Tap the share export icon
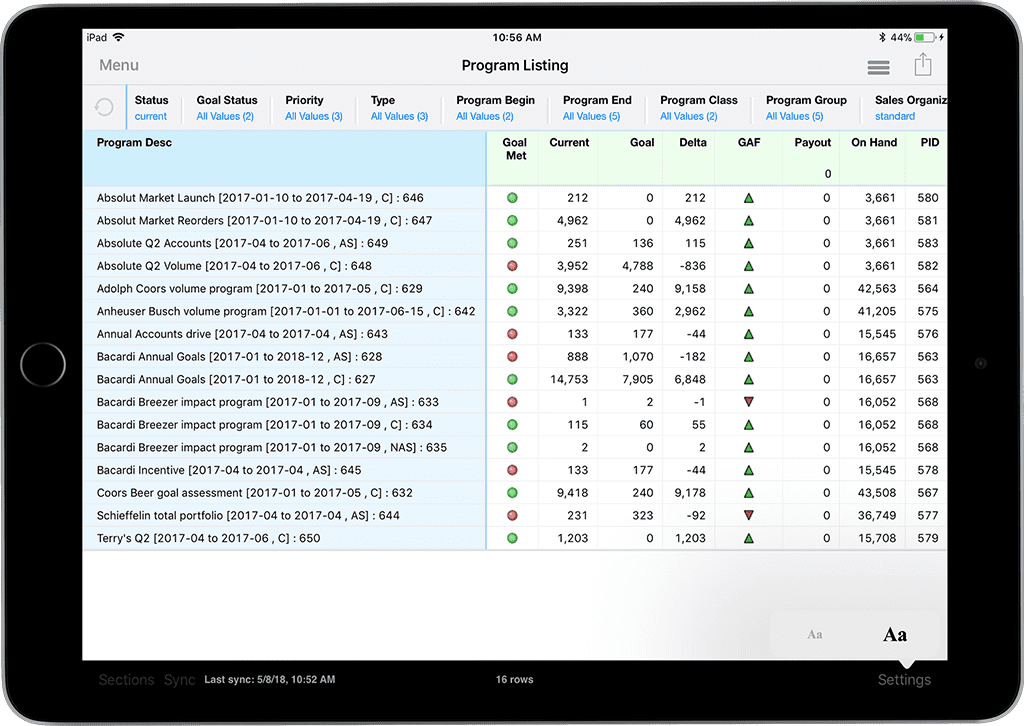1024x726 pixels. pos(923,65)
